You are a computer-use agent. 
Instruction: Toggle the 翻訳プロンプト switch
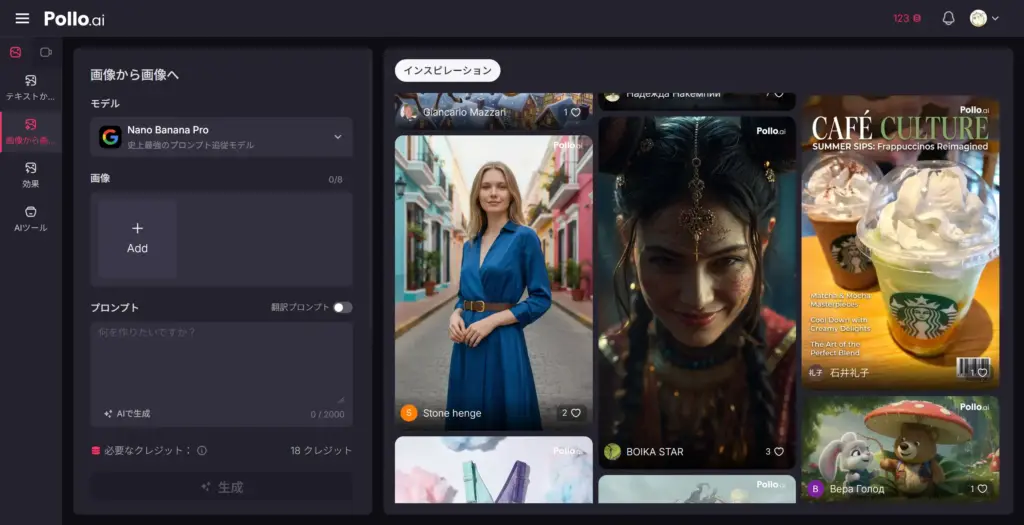[342, 307]
